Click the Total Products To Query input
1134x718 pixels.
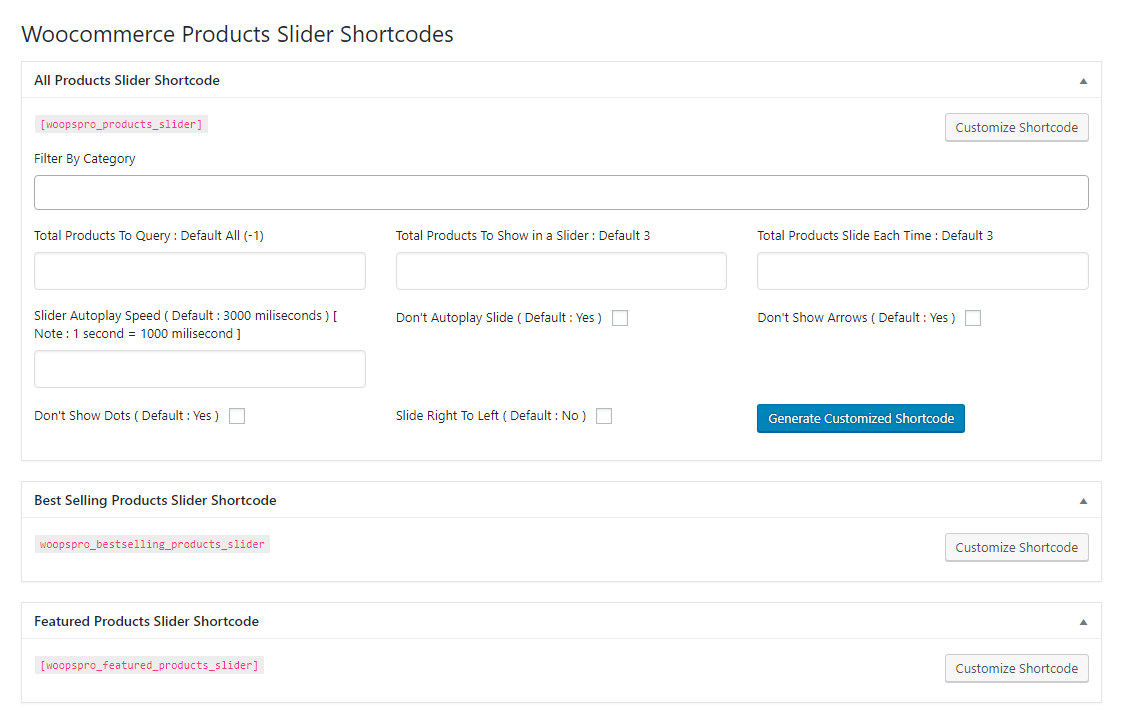pos(200,271)
